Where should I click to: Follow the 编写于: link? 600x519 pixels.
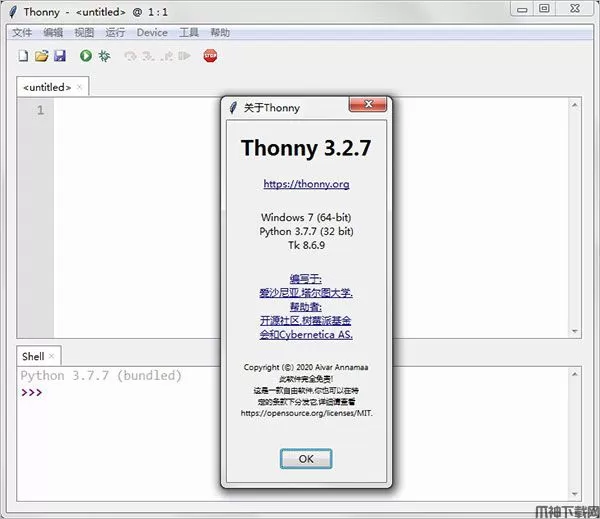(x=305, y=279)
